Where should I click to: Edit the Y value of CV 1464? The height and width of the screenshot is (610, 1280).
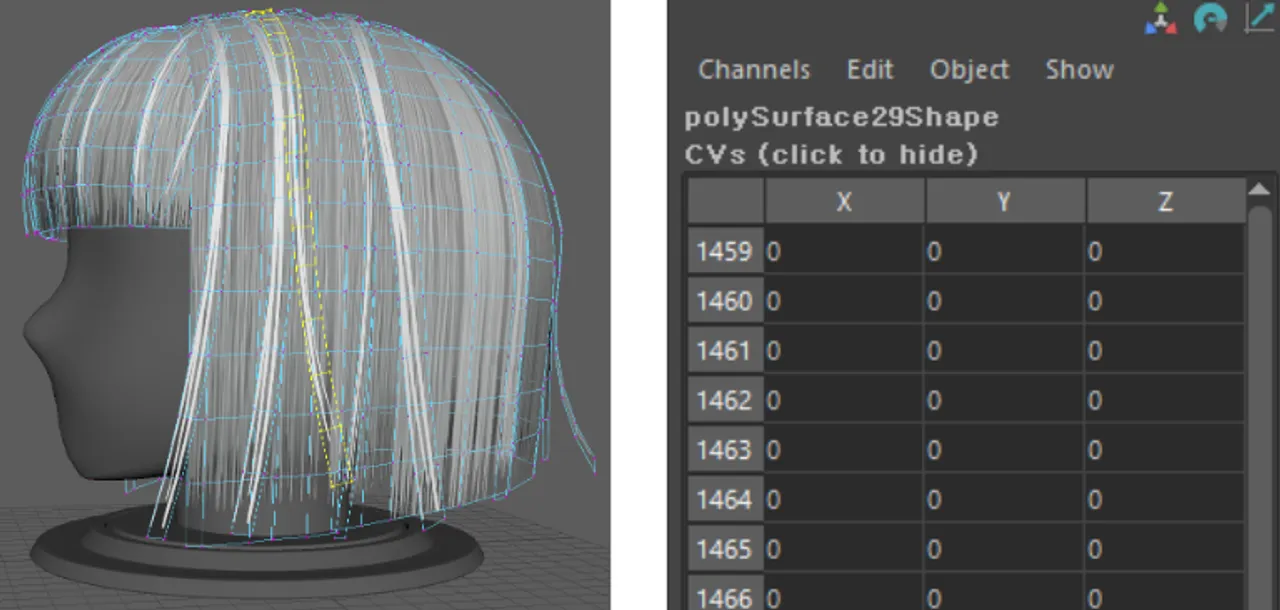coord(1003,500)
